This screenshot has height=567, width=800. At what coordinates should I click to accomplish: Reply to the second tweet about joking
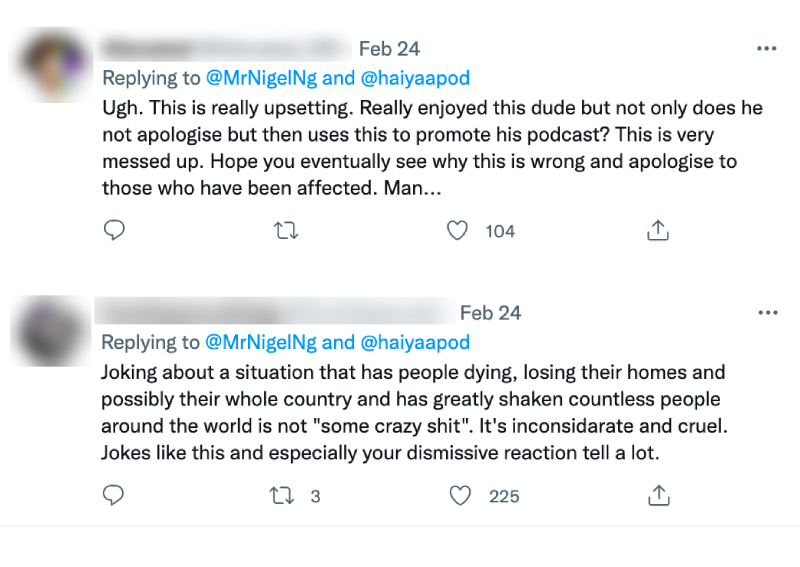coord(115,495)
